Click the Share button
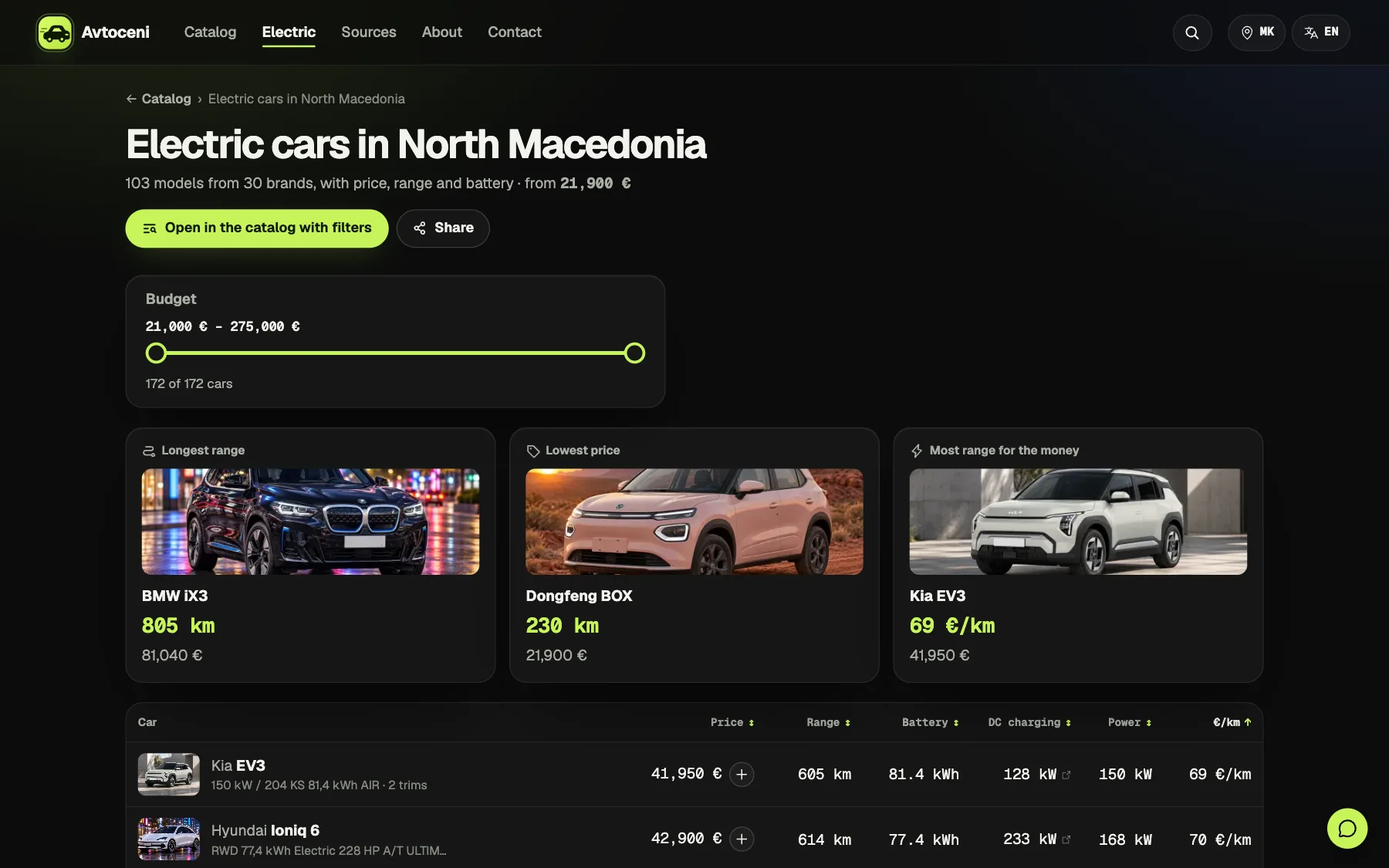 point(443,228)
